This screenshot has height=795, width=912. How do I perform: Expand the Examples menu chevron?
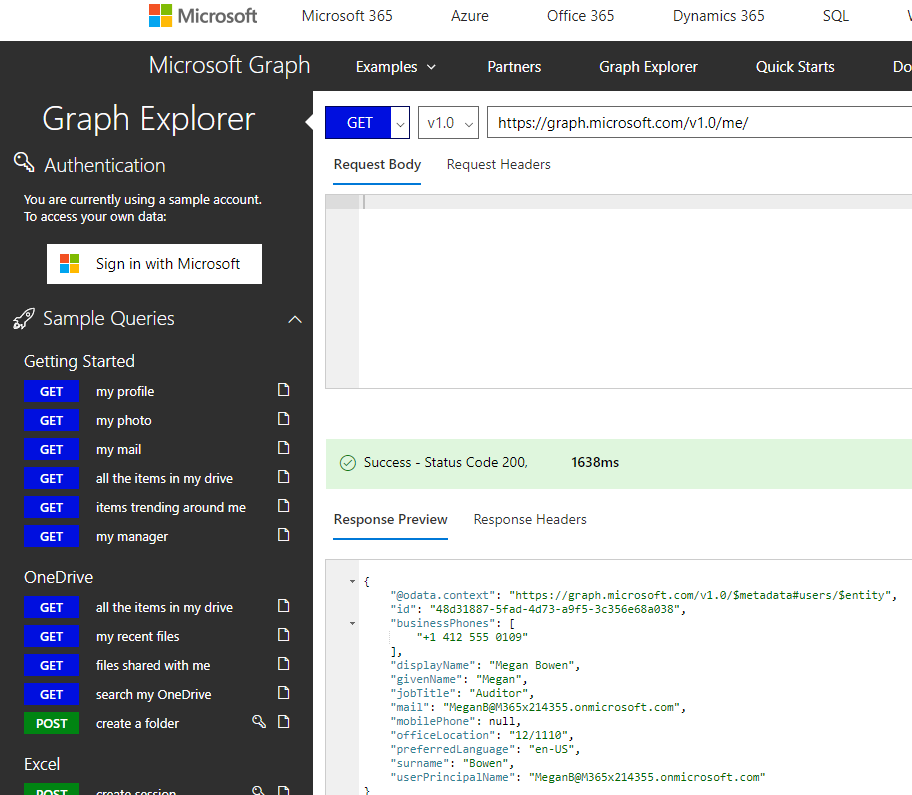pyautogui.click(x=430, y=66)
